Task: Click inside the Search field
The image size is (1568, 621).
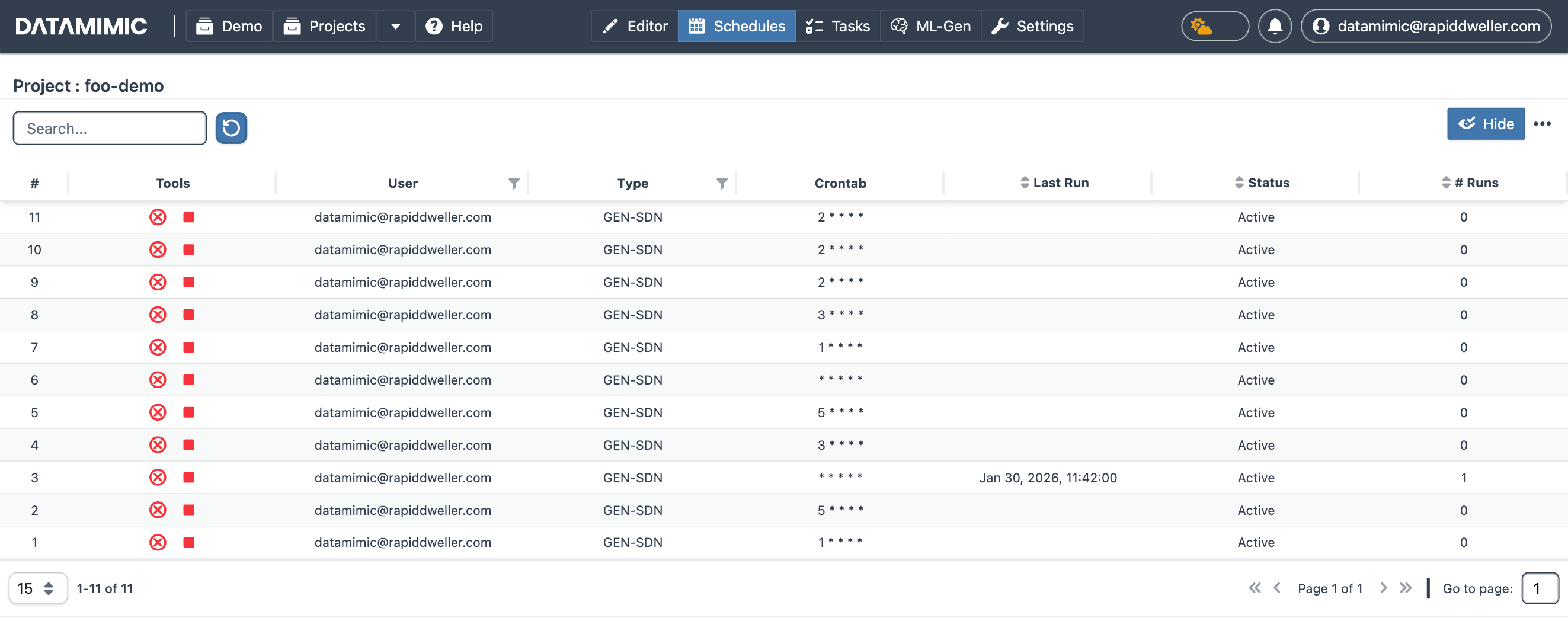Action: (x=110, y=128)
